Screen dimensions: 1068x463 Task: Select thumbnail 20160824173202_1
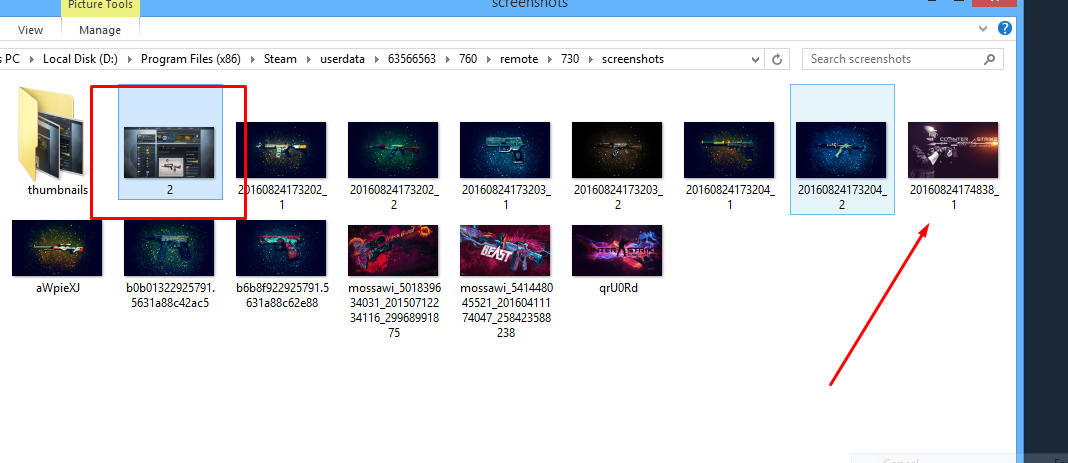click(x=281, y=150)
